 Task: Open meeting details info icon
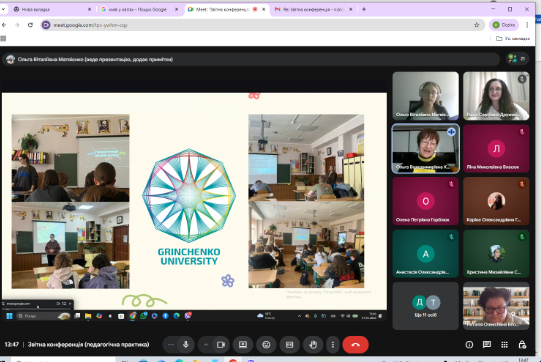pos(469,344)
